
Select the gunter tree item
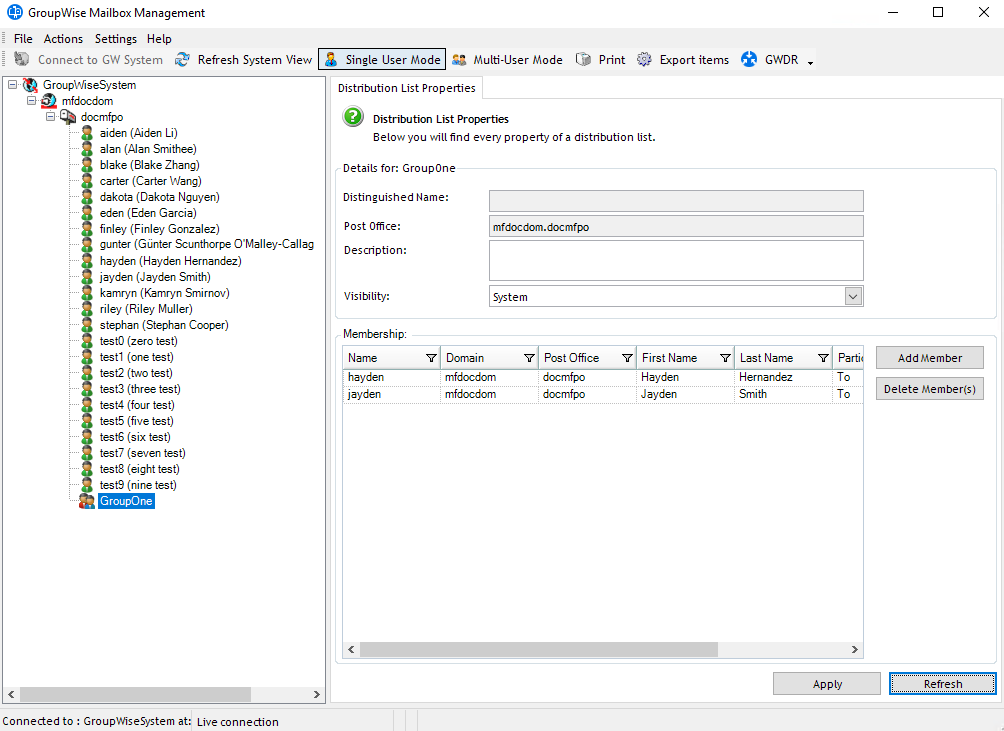pos(206,245)
